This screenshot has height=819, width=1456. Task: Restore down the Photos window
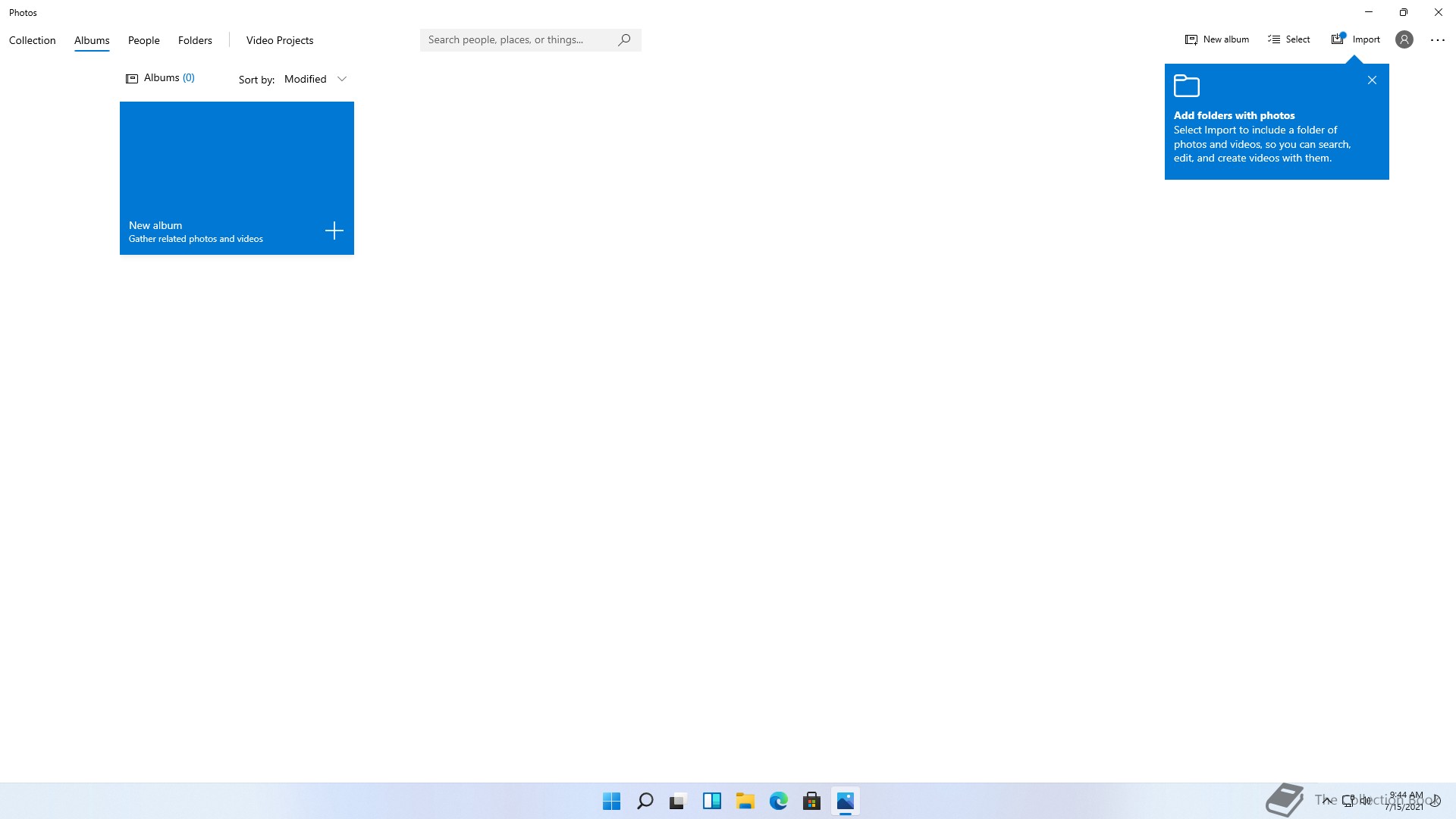(x=1404, y=12)
